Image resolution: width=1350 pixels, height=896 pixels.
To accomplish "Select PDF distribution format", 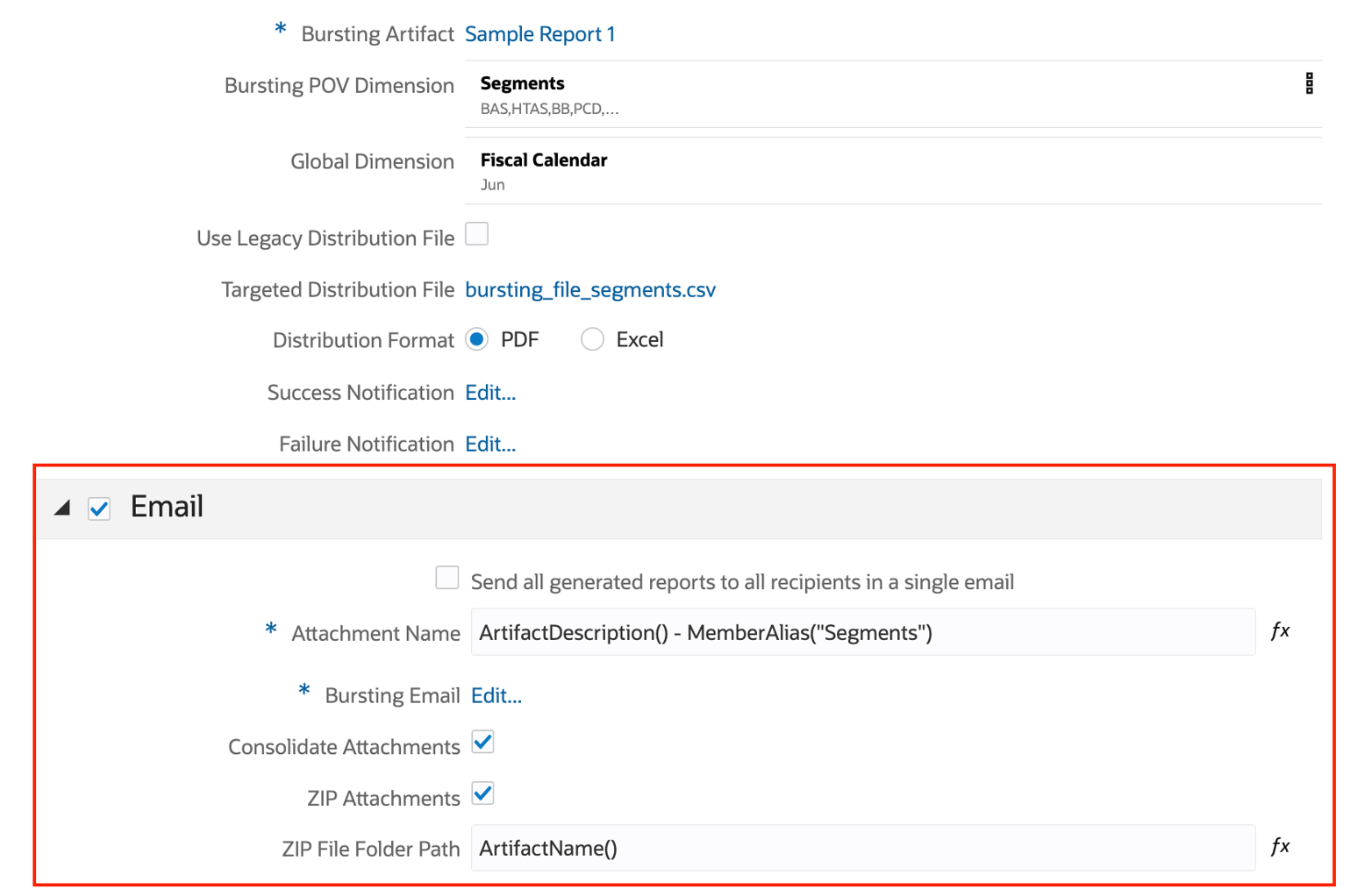I will 477,340.
